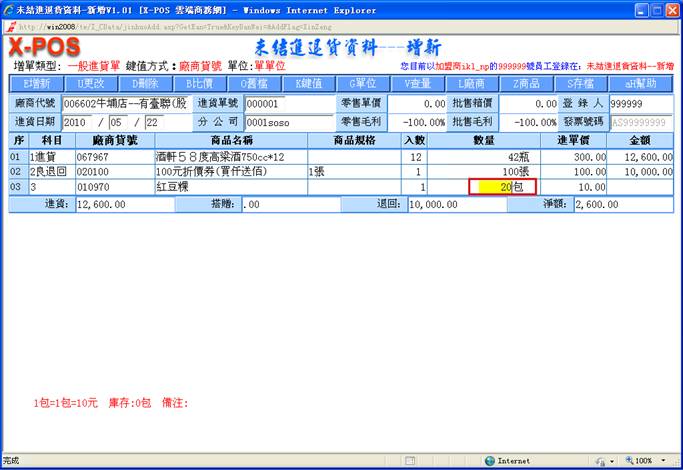Open the V查量 quantity lookup
The height and width of the screenshot is (470, 683).
(417, 83)
